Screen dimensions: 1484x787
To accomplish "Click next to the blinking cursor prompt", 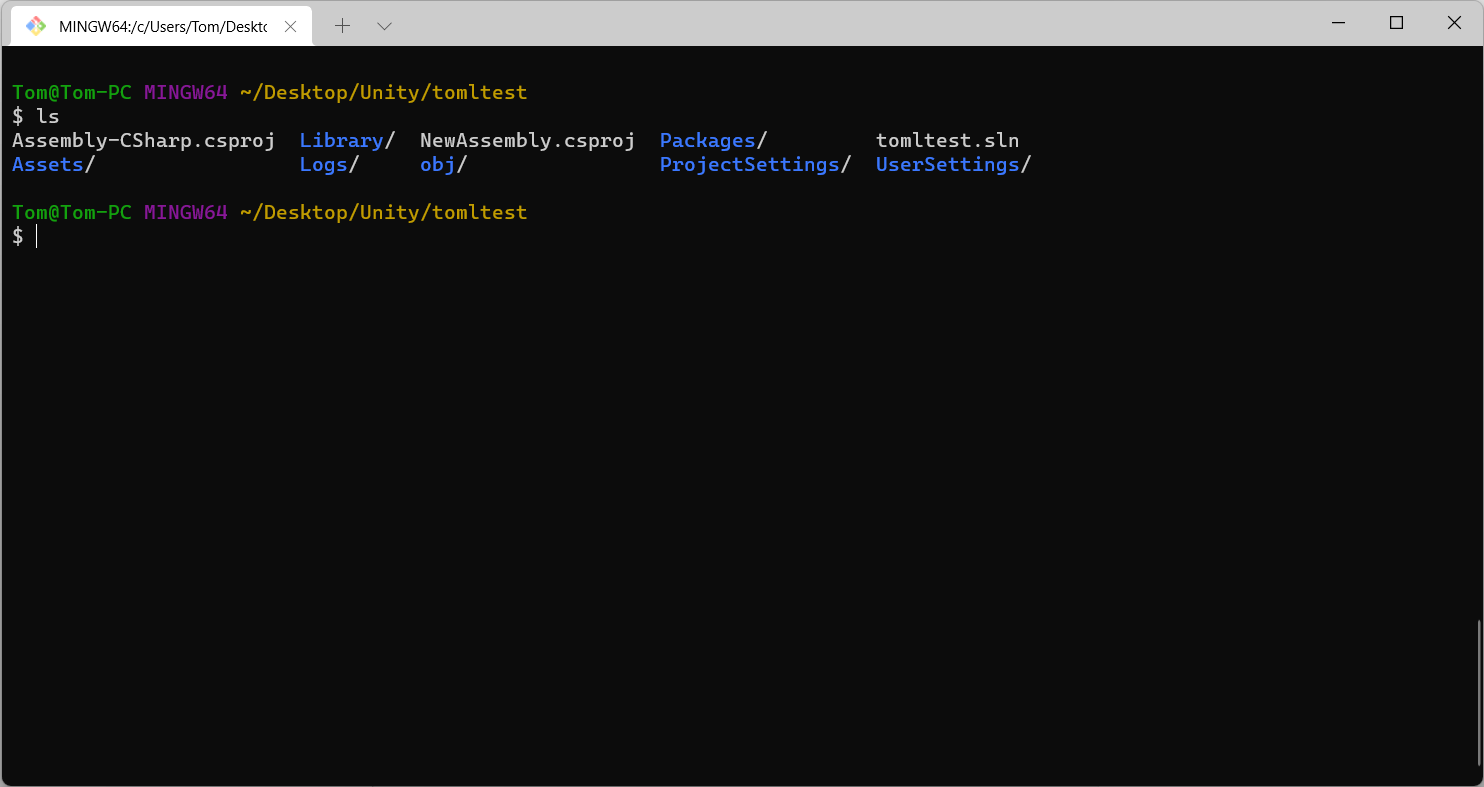I will pos(40,236).
